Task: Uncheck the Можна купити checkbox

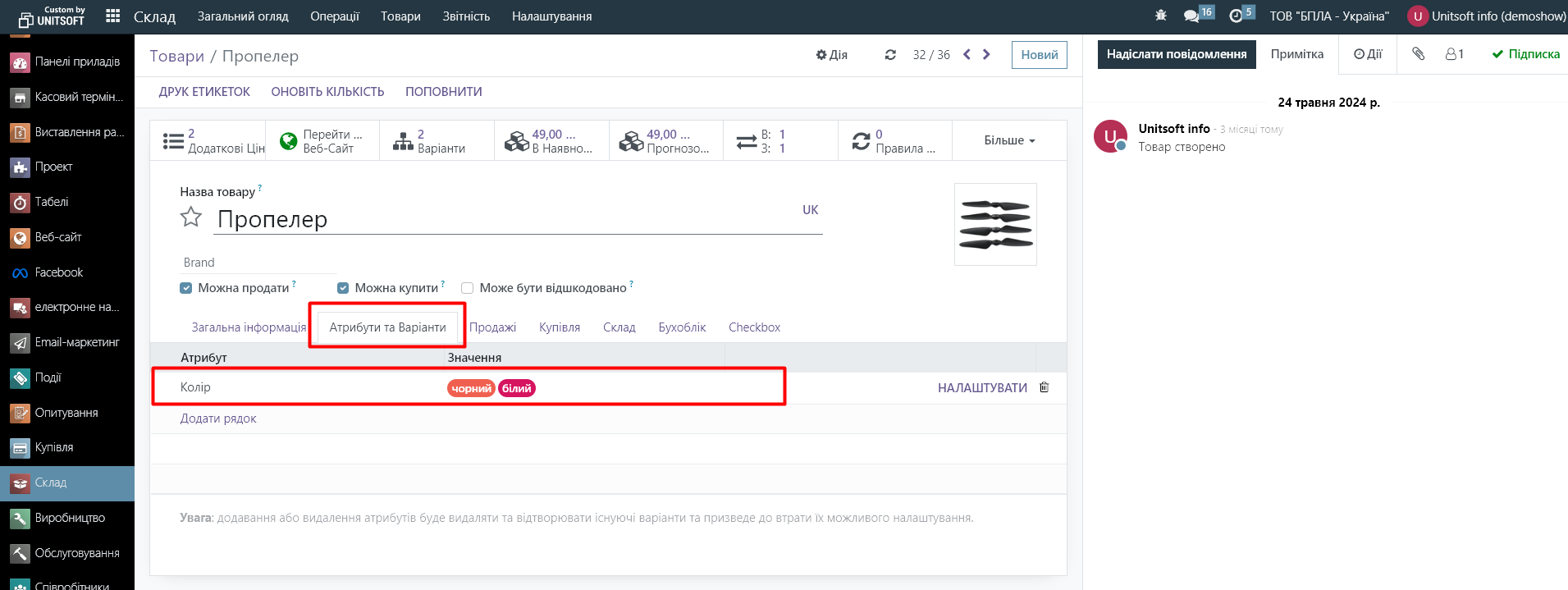Action: point(343,288)
